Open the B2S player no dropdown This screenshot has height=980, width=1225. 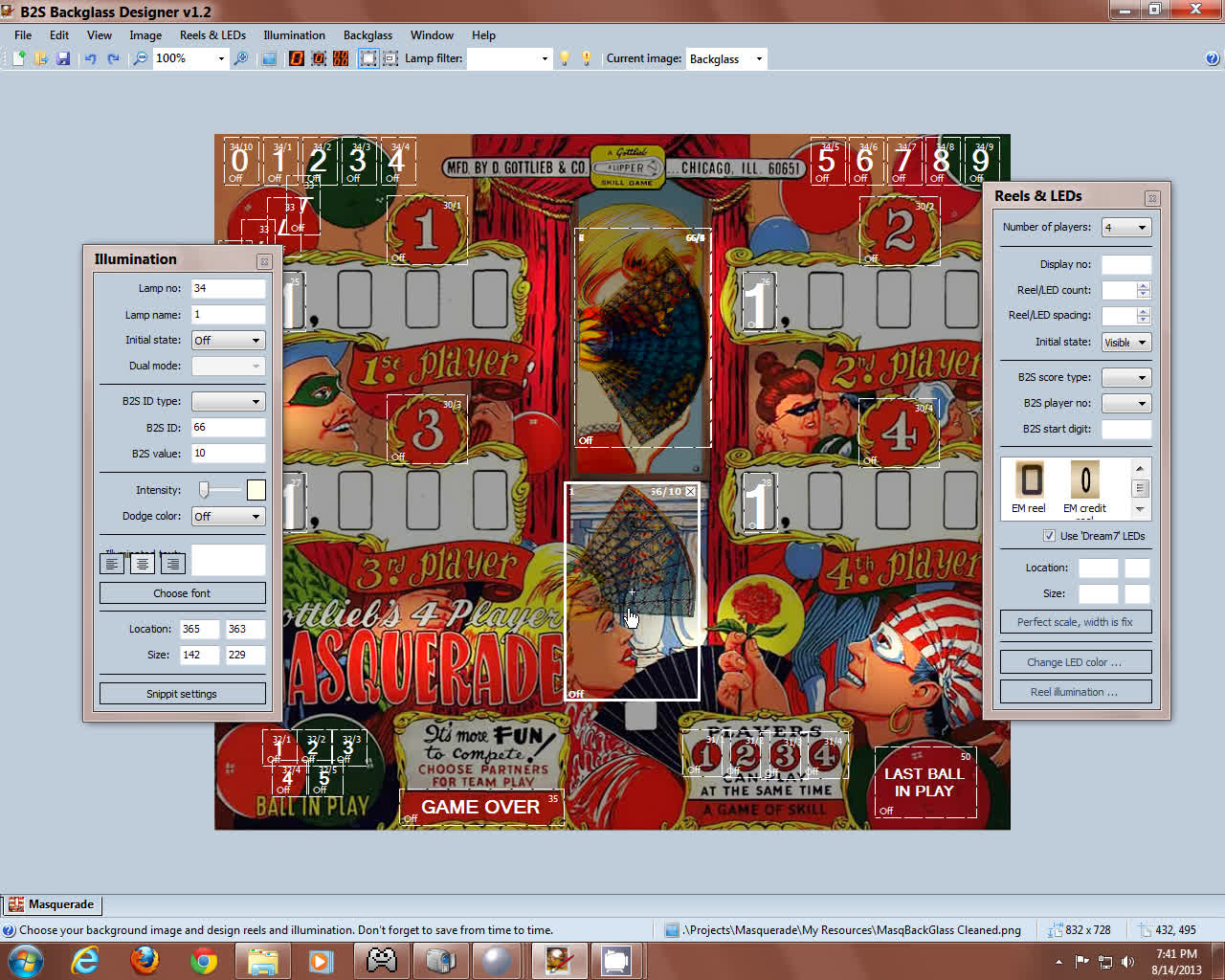coord(1126,403)
